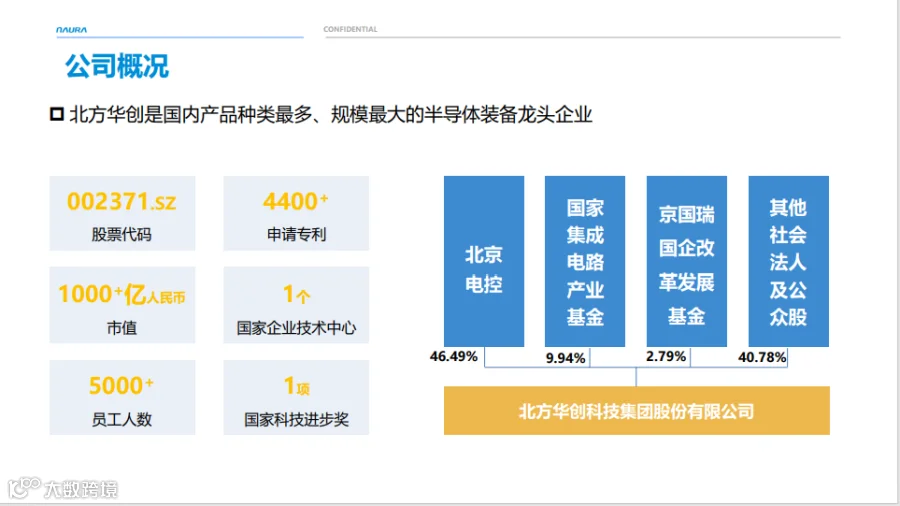Select the 国家科技进步奖 label
Viewport: 900px width, 506px height.
(x=296, y=419)
